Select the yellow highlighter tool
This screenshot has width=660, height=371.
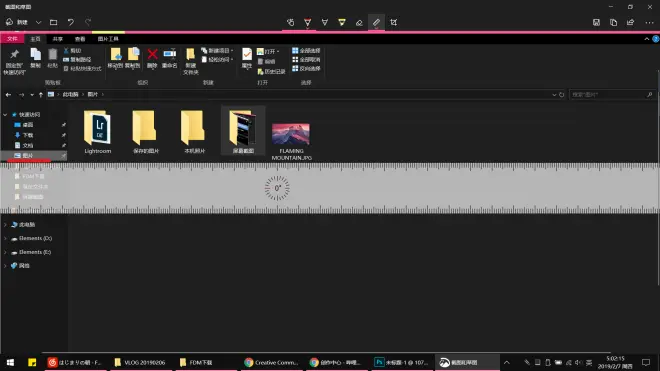click(x=342, y=22)
